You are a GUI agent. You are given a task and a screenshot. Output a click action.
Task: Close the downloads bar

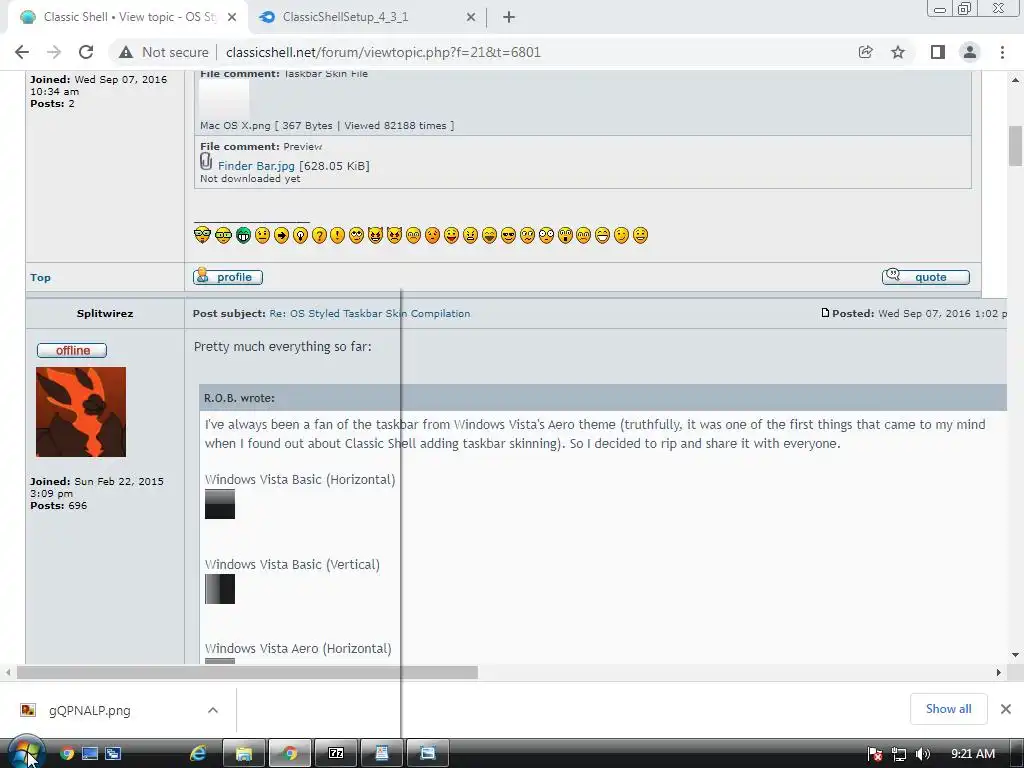tap(1006, 709)
